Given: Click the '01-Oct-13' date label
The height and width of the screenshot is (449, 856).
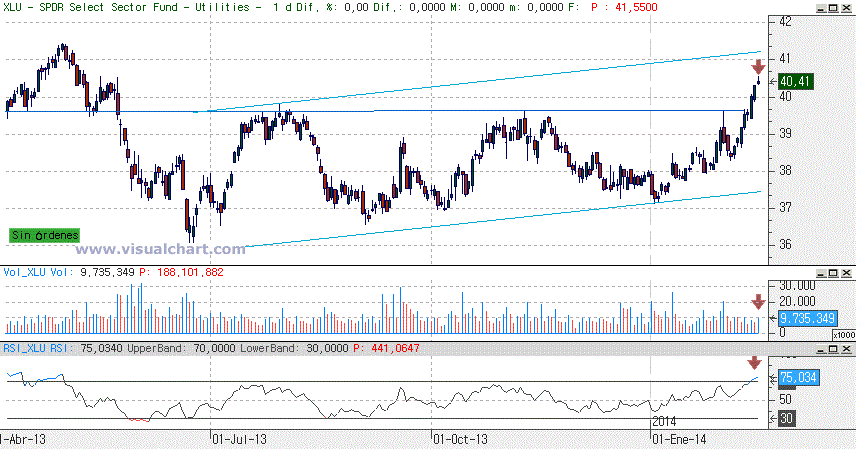Looking at the screenshot, I should pos(460,439).
